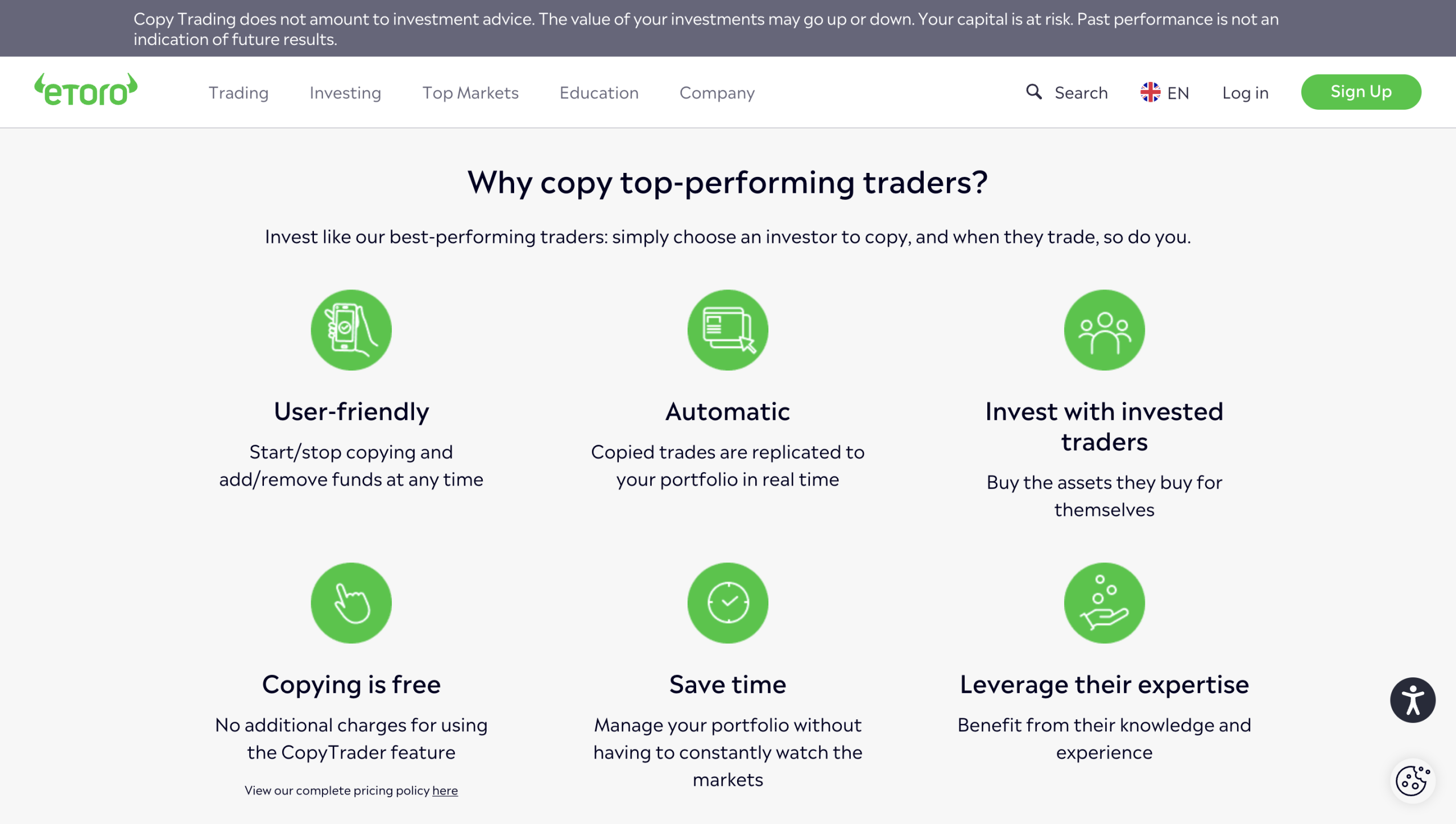Click the UK flag language icon
The height and width of the screenshot is (824, 1456).
[1150, 92]
